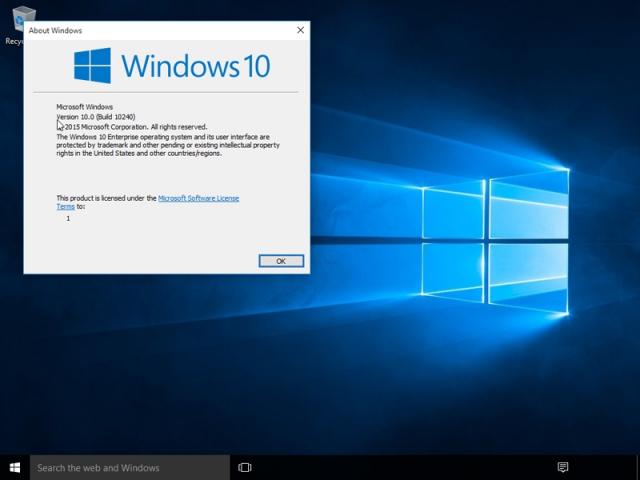Screen dimensions: 640x480
Task: Close the About Windows dialog with X
Action: click(x=300, y=31)
